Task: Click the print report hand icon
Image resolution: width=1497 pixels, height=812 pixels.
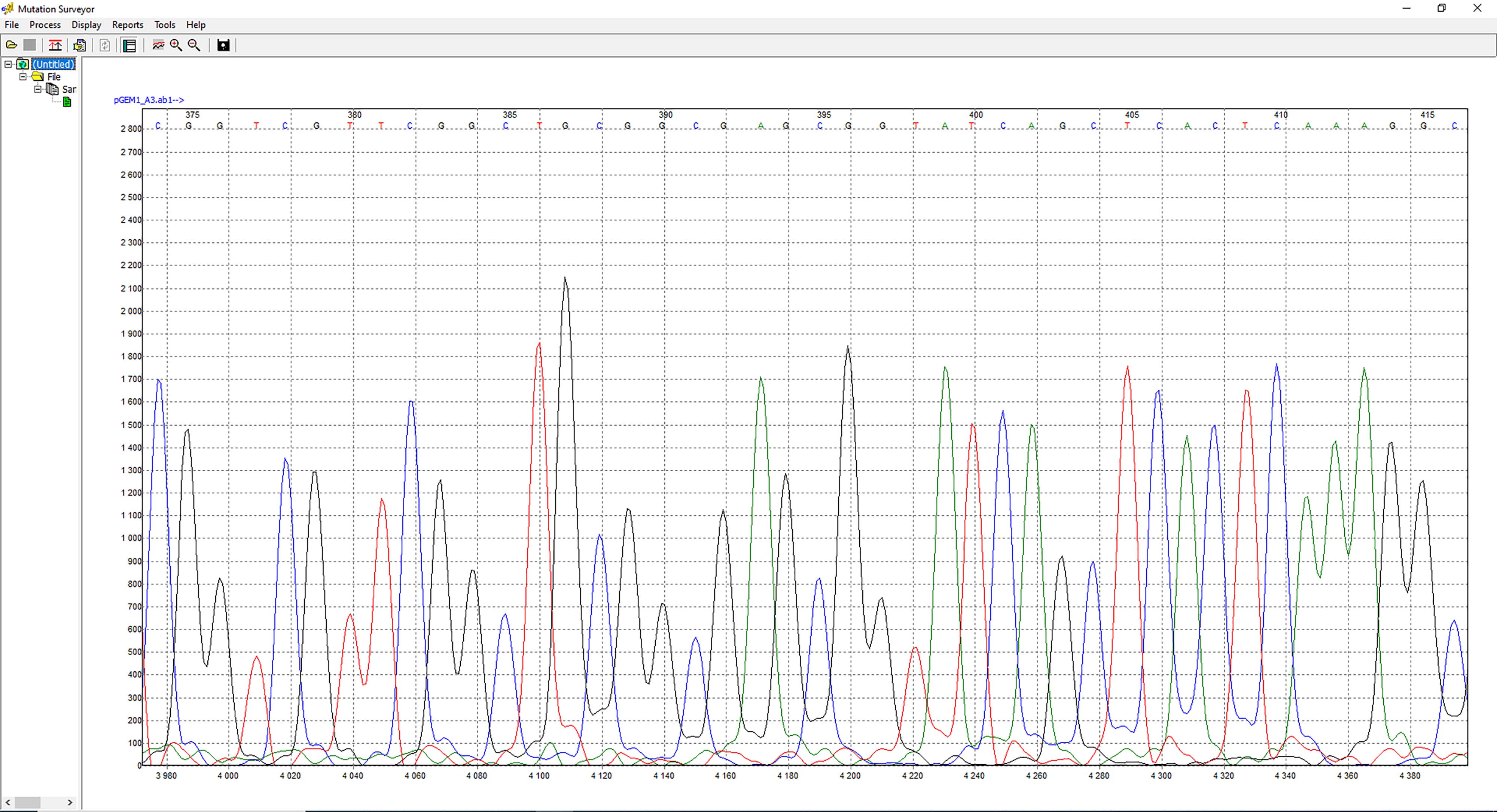Action: pyautogui.click(x=80, y=45)
